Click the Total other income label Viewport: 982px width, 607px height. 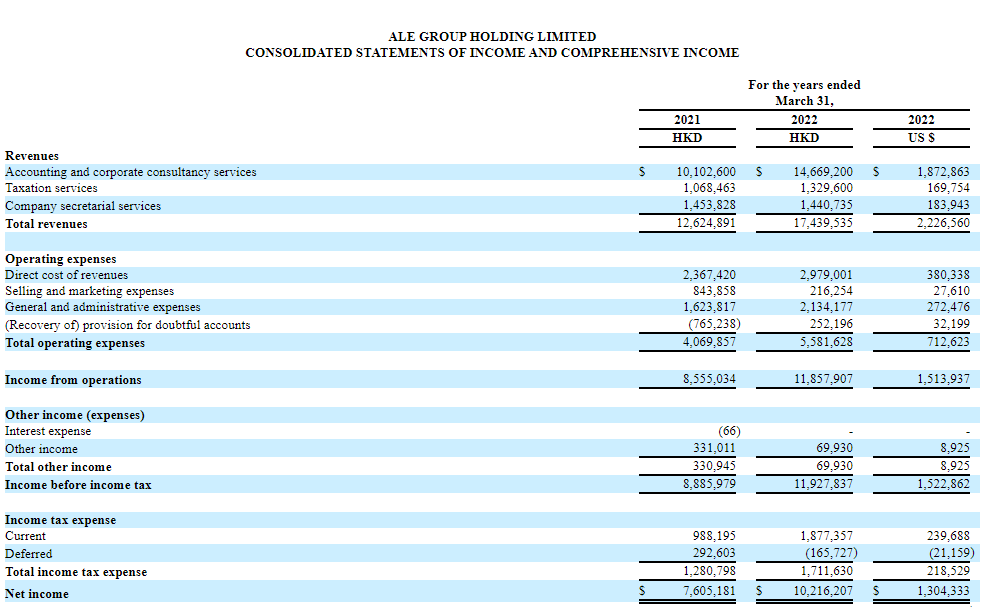pos(58,467)
